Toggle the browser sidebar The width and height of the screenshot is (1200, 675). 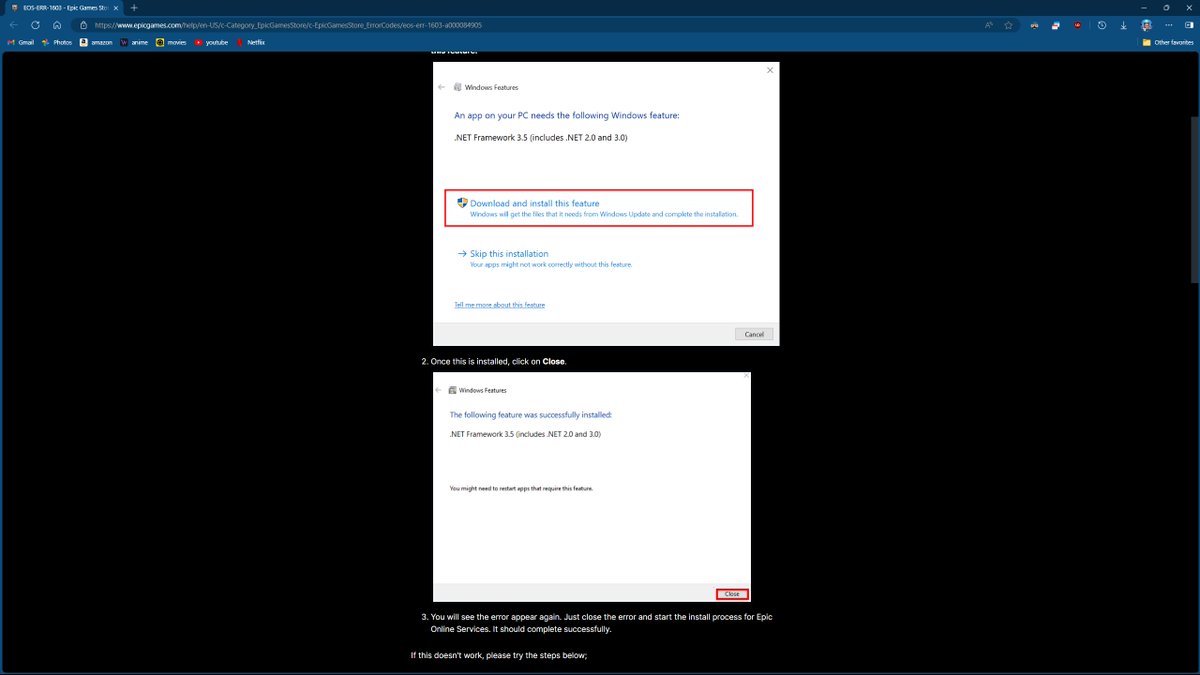[x=1189, y=25]
